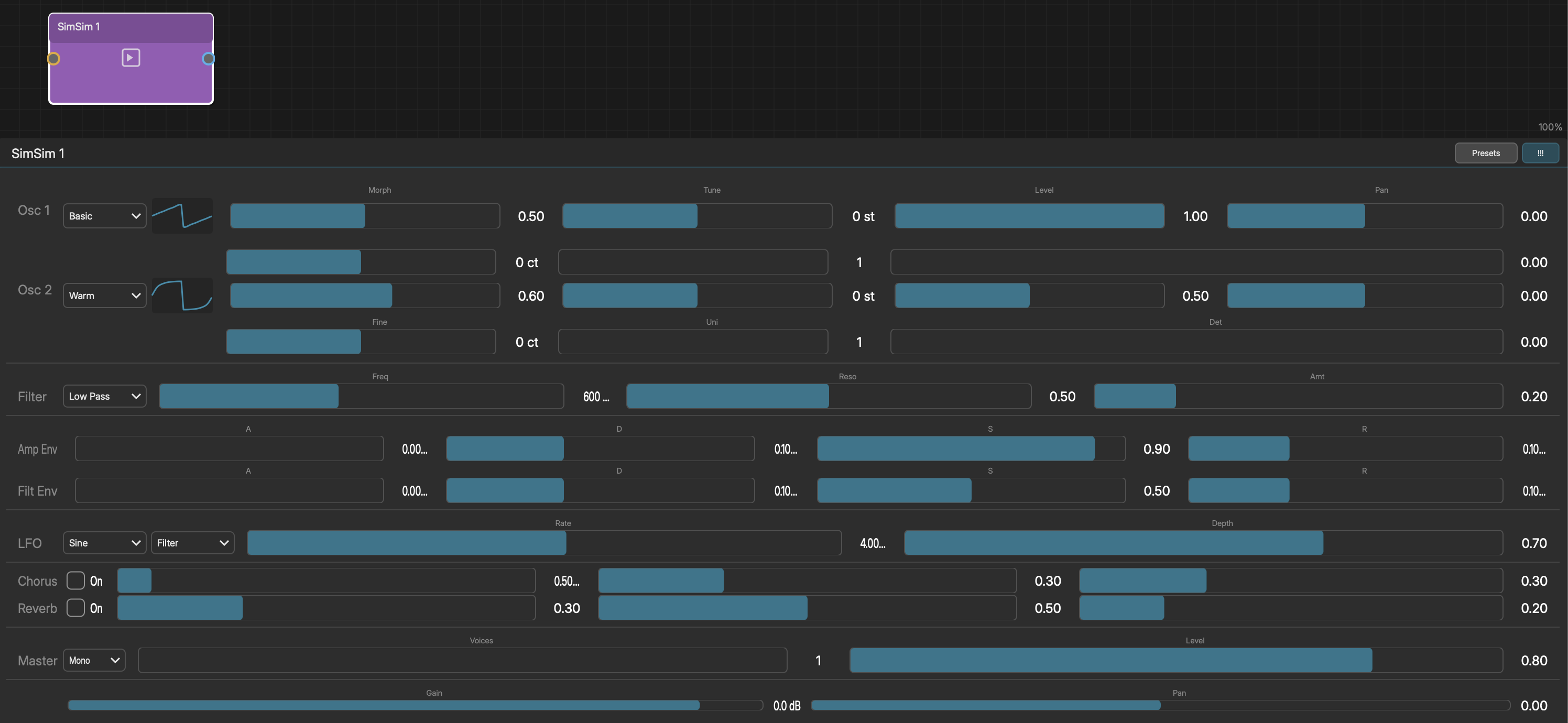The height and width of the screenshot is (723, 1568).
Task: Click the Gain value 0.0 dB
Action: pos(787,706)
